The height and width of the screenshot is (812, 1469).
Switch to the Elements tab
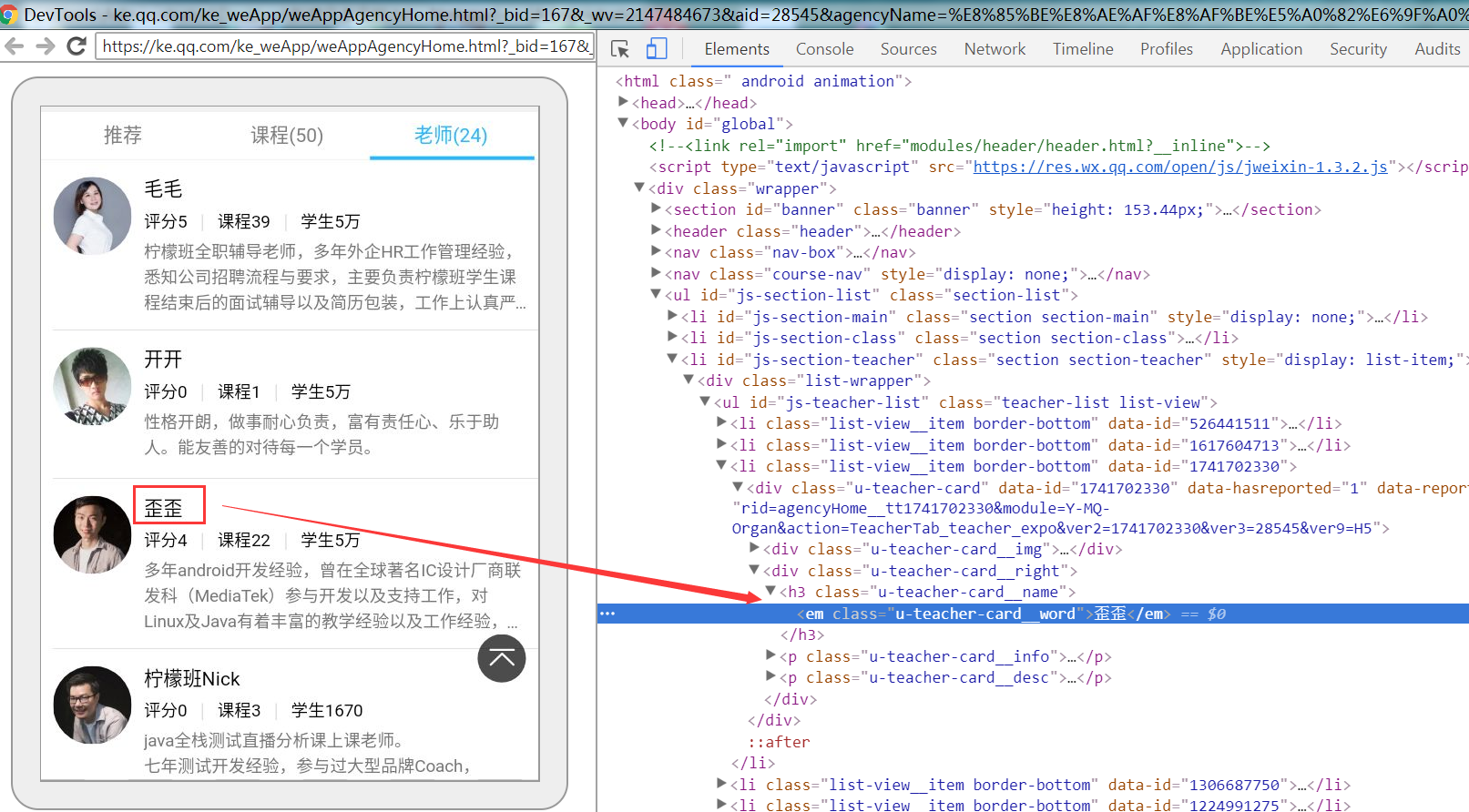737,49
